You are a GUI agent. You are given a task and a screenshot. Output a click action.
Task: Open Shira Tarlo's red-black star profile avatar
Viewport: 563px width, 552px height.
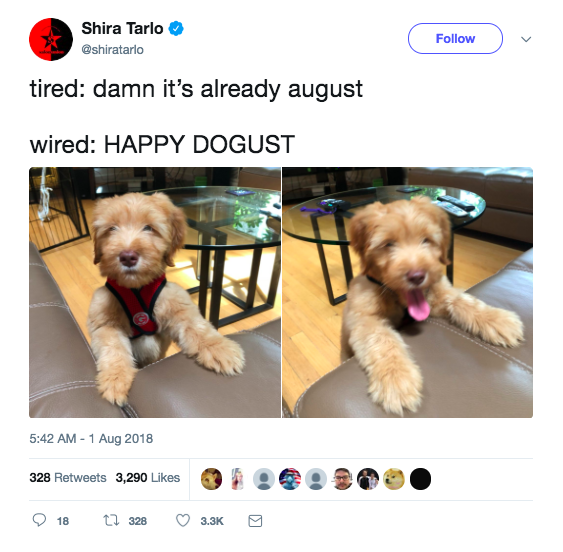(51, 39)
